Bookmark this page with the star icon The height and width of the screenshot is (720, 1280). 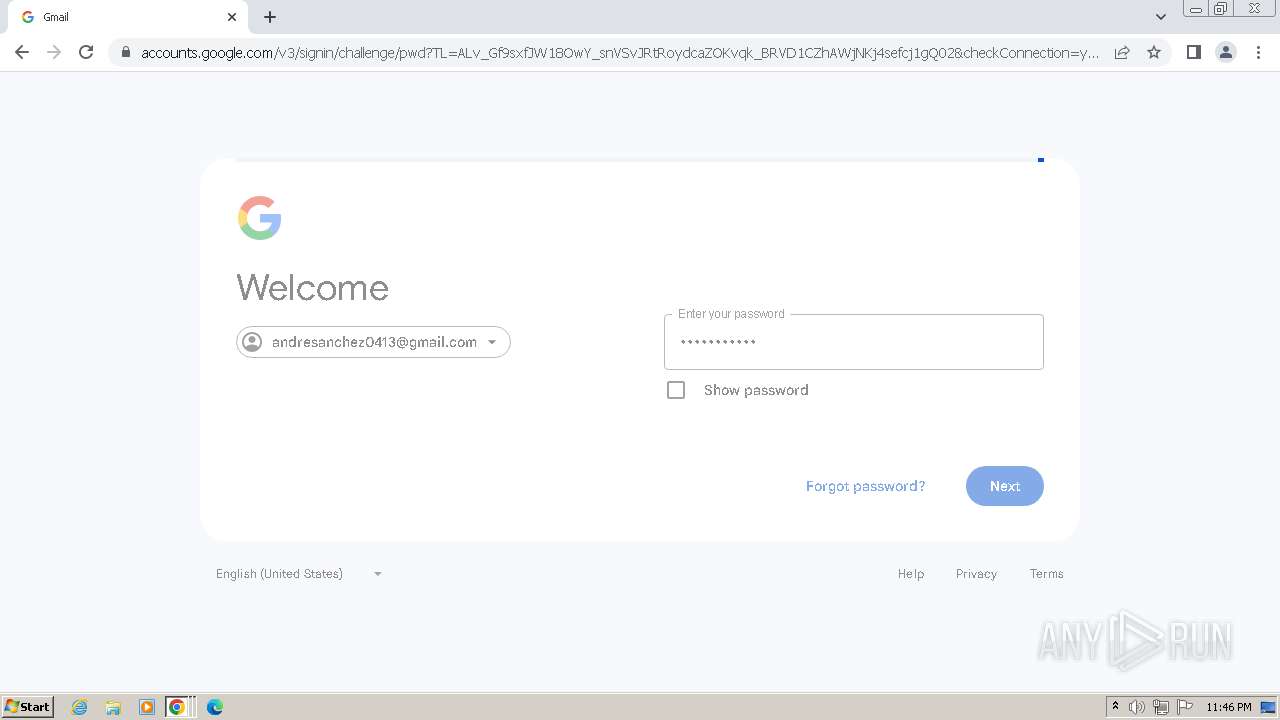pyautogui.click(x=1154, y=52)
